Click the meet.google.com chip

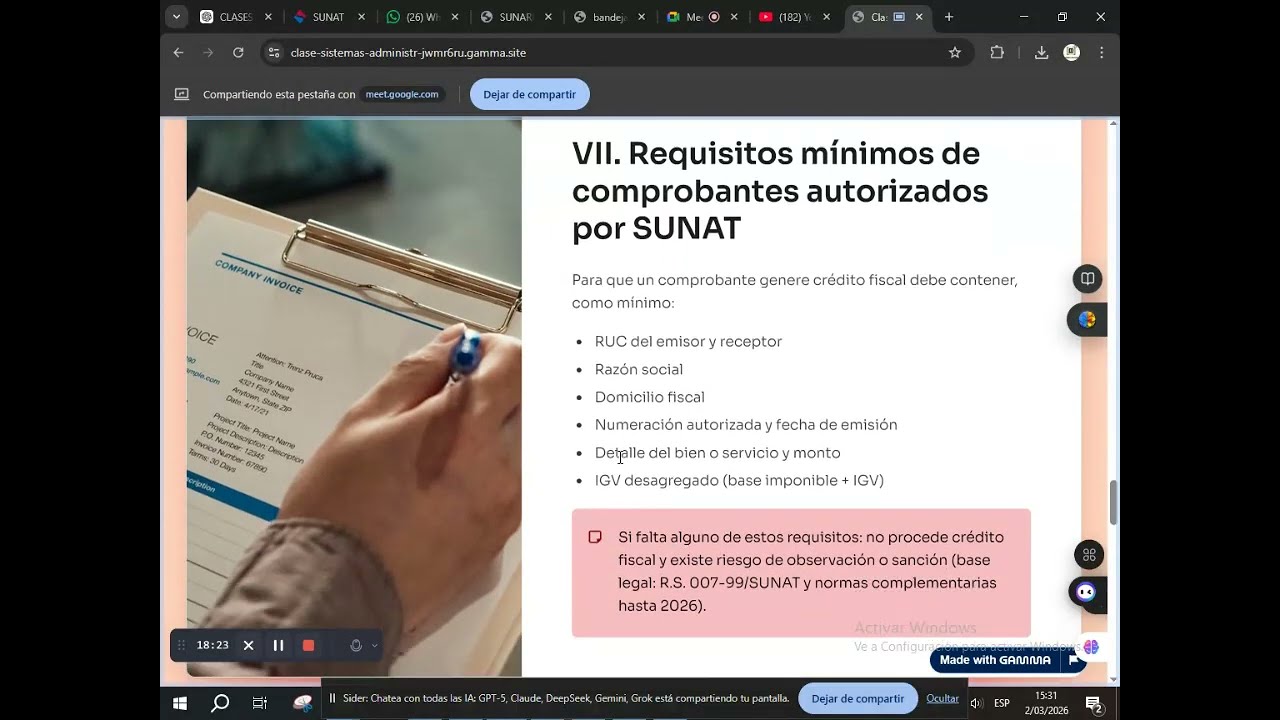[402, 94]
